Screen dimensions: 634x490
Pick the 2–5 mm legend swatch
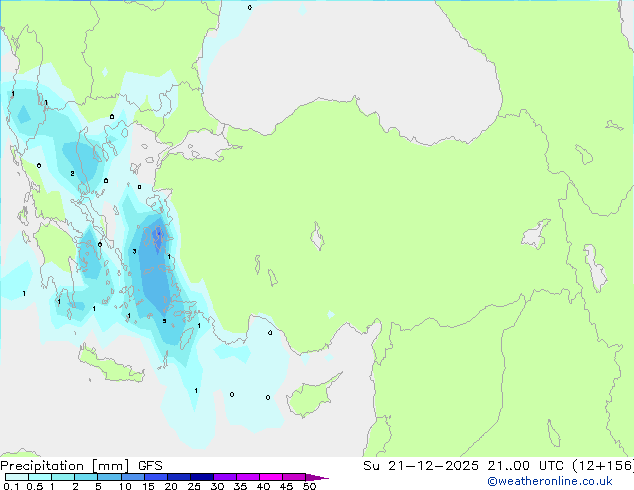[86, 477]
